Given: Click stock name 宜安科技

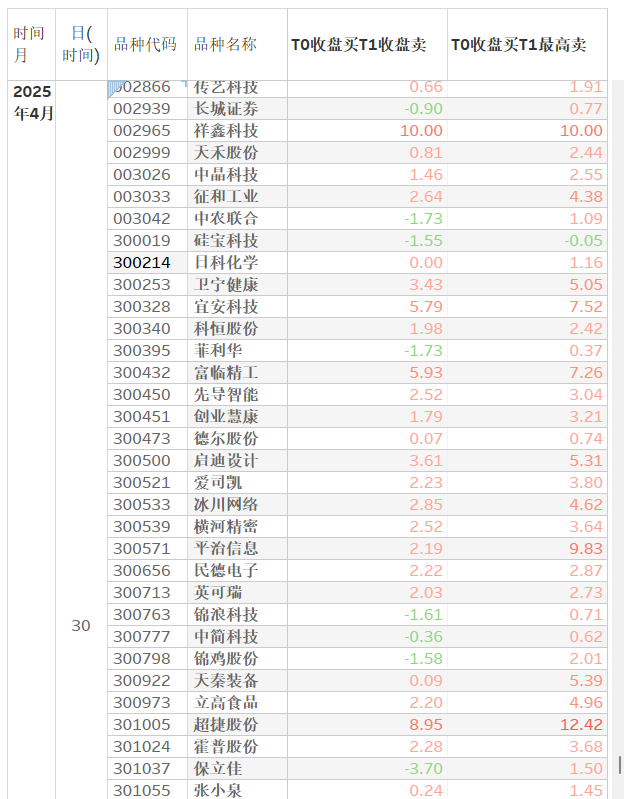Looking at the screenshot, I should (x=226, y=306).
